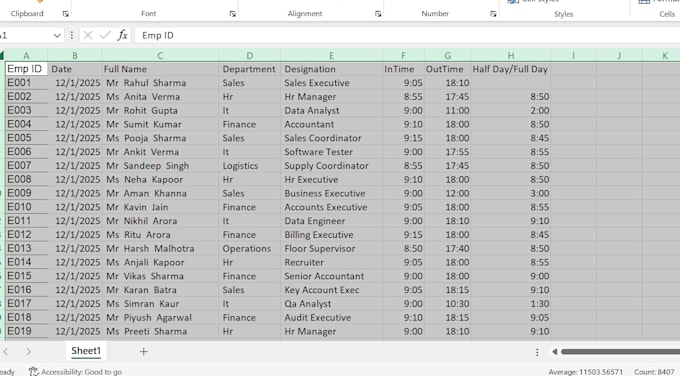Image resolution: width=680 pixels, height=376 pixels.
Task: Select the 1:30 duration cell for E017
Action: click(x=511, y=304)
